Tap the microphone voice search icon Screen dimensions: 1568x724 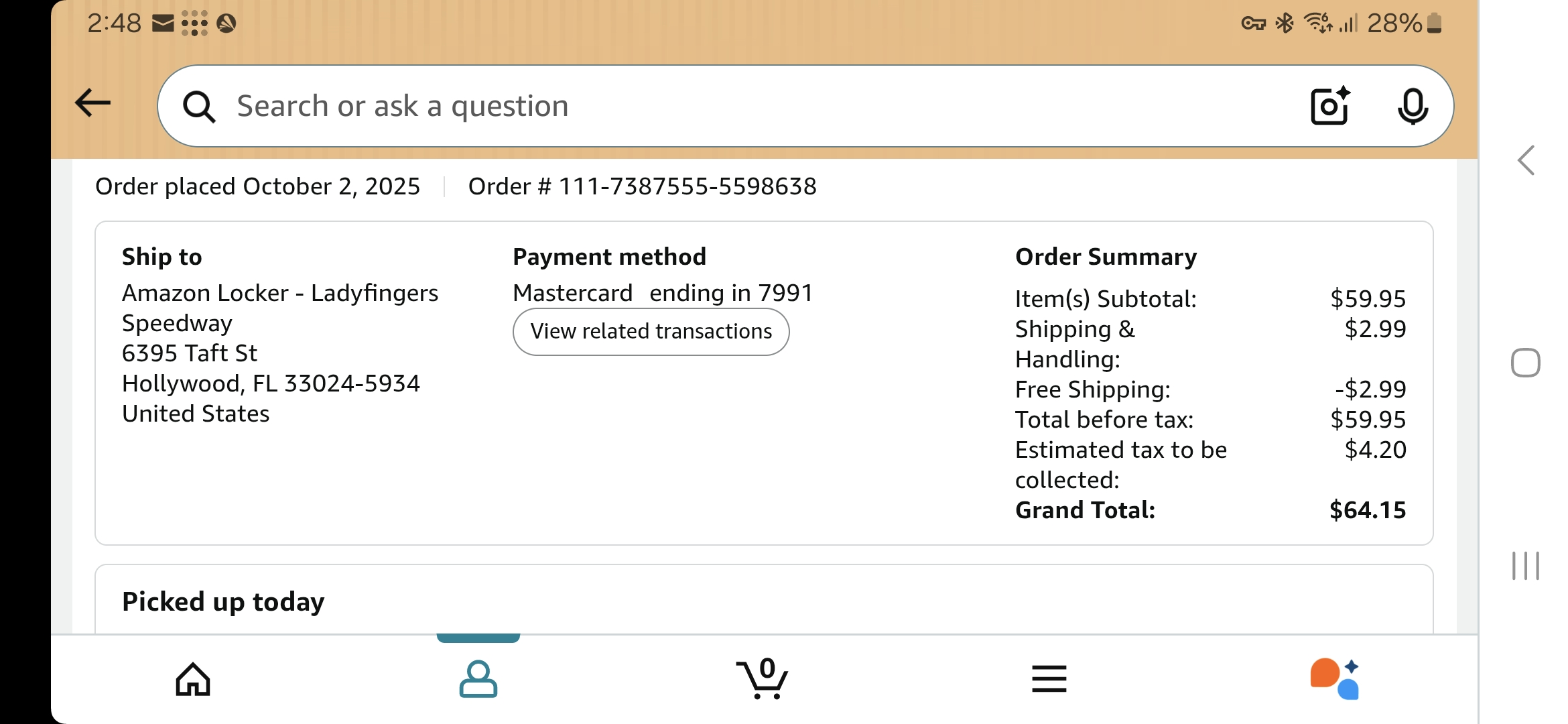tap(1413, 106)
